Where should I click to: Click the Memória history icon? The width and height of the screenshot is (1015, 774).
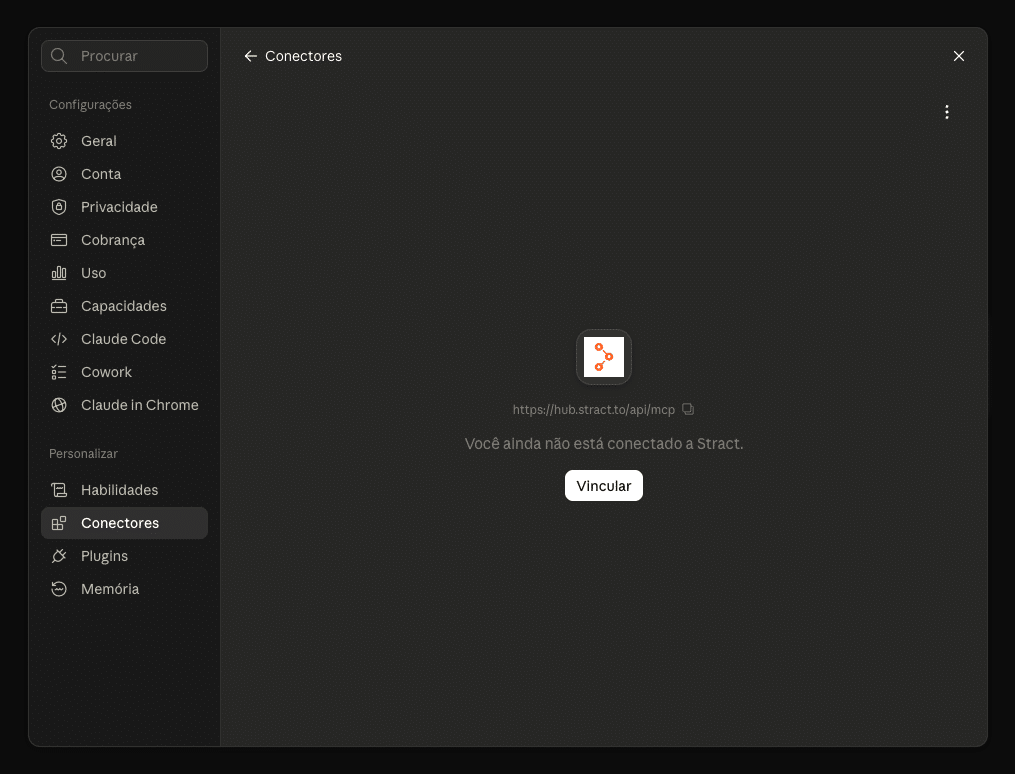point(59,589)
